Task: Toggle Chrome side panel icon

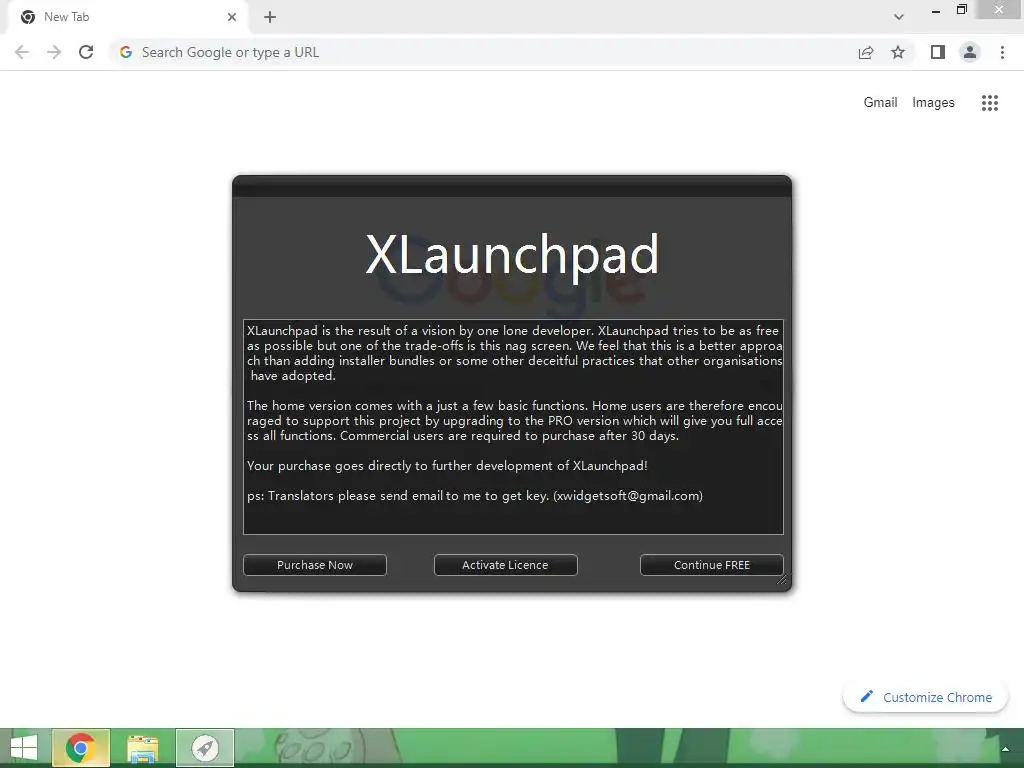Action: pyautogui.click(x=938, y=52)
